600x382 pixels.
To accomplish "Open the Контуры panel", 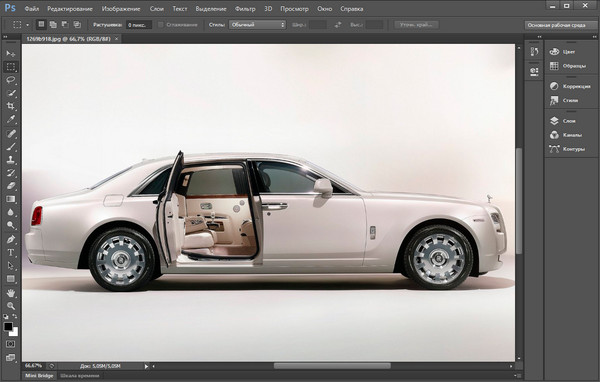I will 567,149.
